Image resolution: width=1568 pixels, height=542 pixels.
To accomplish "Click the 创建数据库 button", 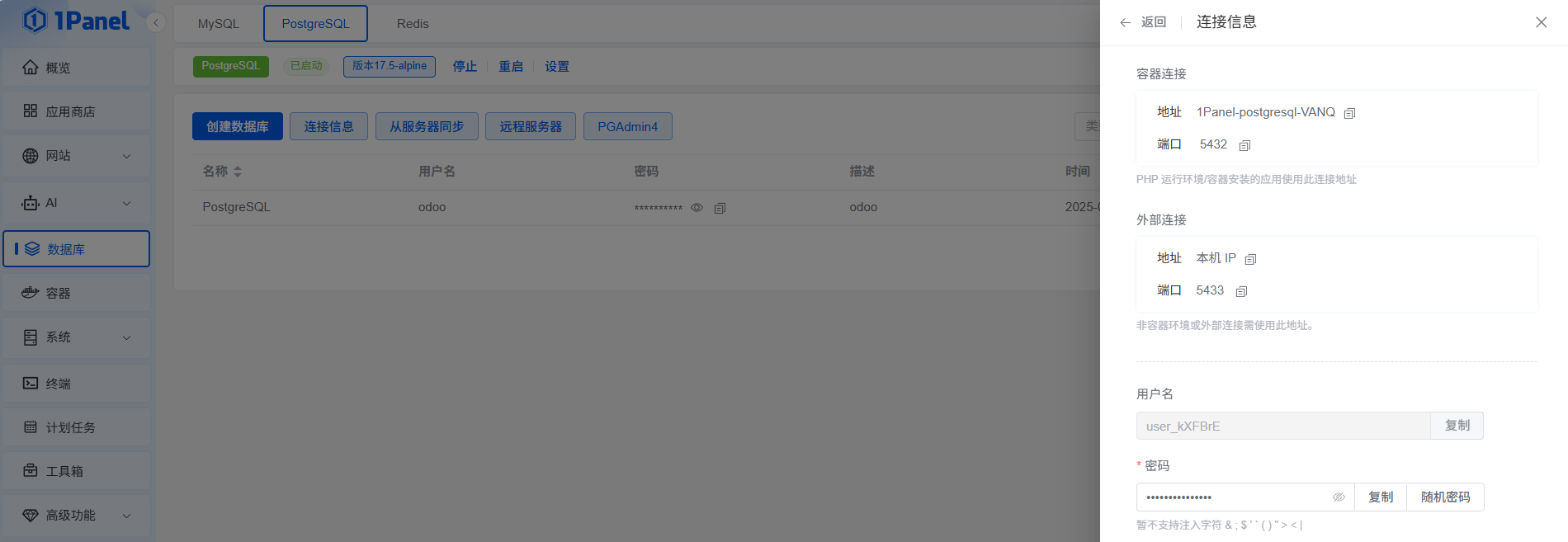I will pyautogui.click(x=238, y=126).
